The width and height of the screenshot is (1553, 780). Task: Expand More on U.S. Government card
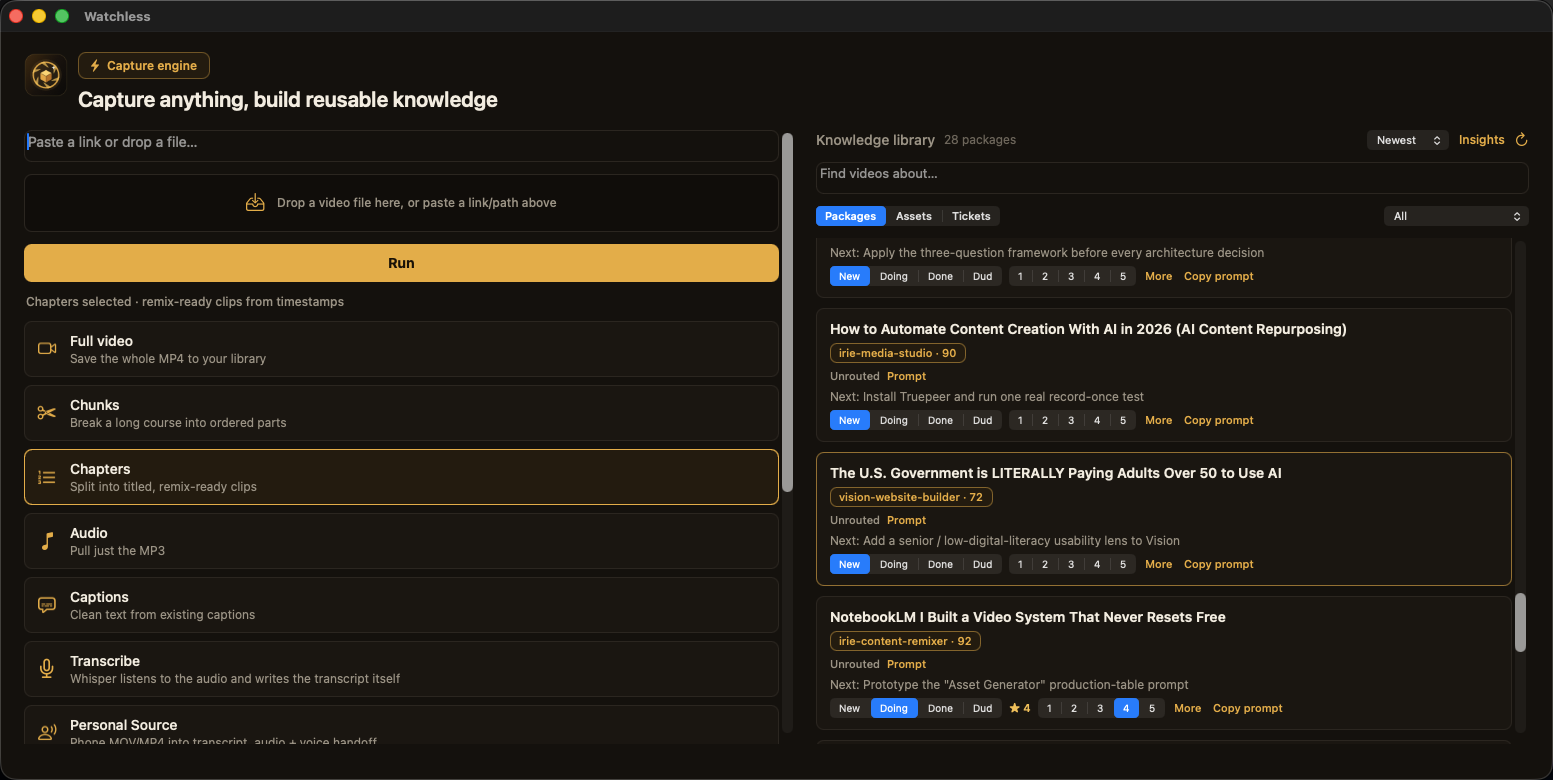(x=1159, y=564)
